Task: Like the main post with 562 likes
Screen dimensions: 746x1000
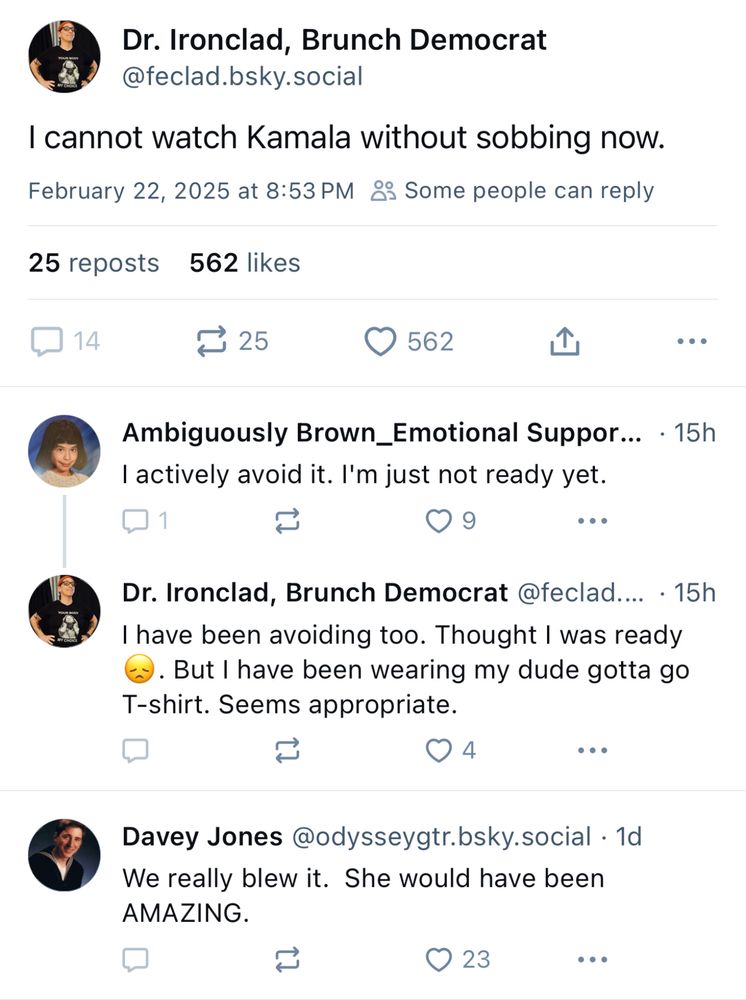Action: pyautogui.click(x=380, y=342)
